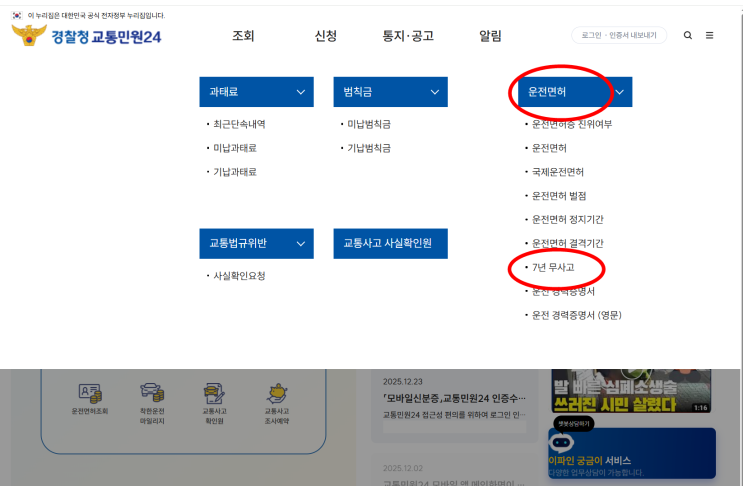Open the 신청 main menu
Screen dimensions: 743x486
(x=326, y=36)
